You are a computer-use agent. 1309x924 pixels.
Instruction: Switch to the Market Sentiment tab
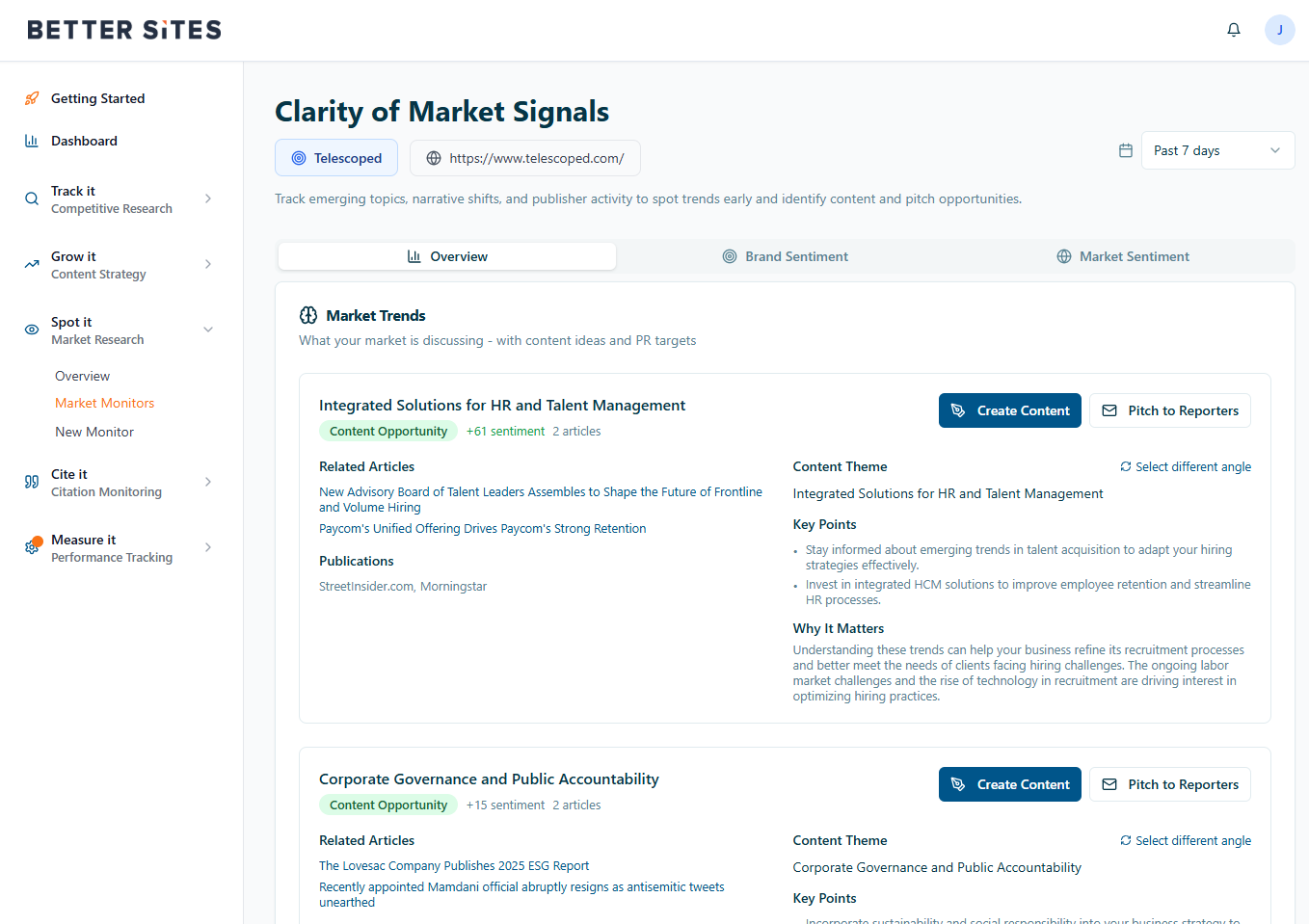click(1123, 256)
